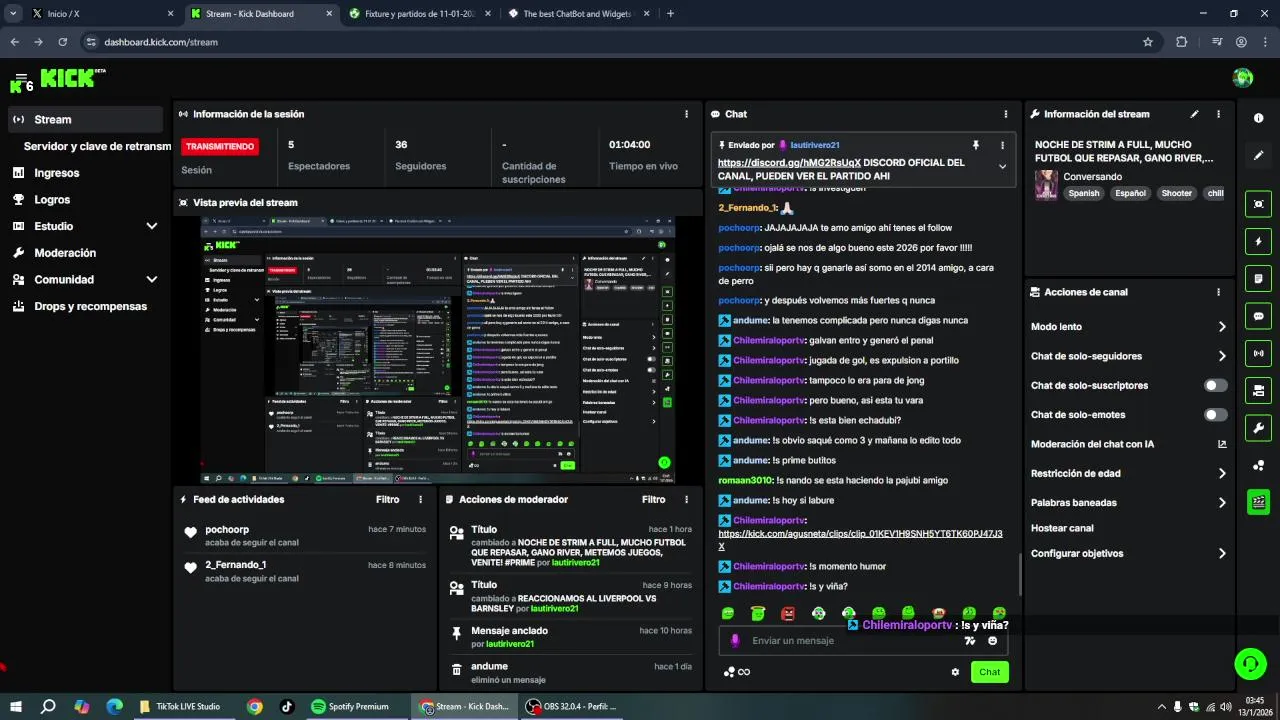Open the Chat panel three-dot menu

[1005, 114]
